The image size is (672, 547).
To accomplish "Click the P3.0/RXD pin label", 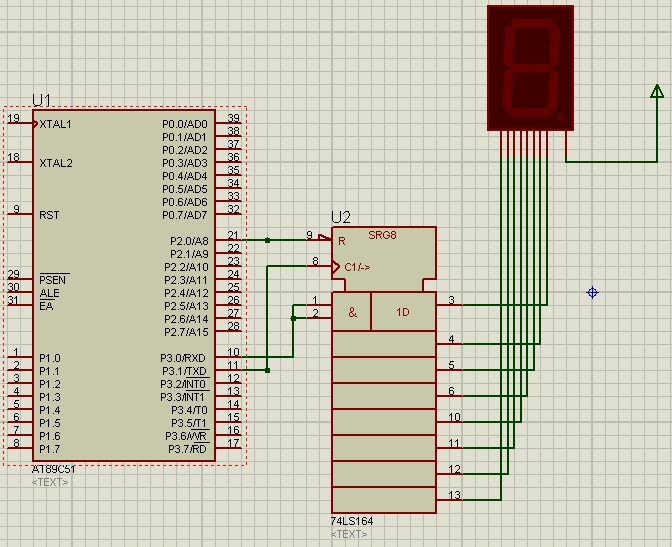I will (x=186, y=358).
